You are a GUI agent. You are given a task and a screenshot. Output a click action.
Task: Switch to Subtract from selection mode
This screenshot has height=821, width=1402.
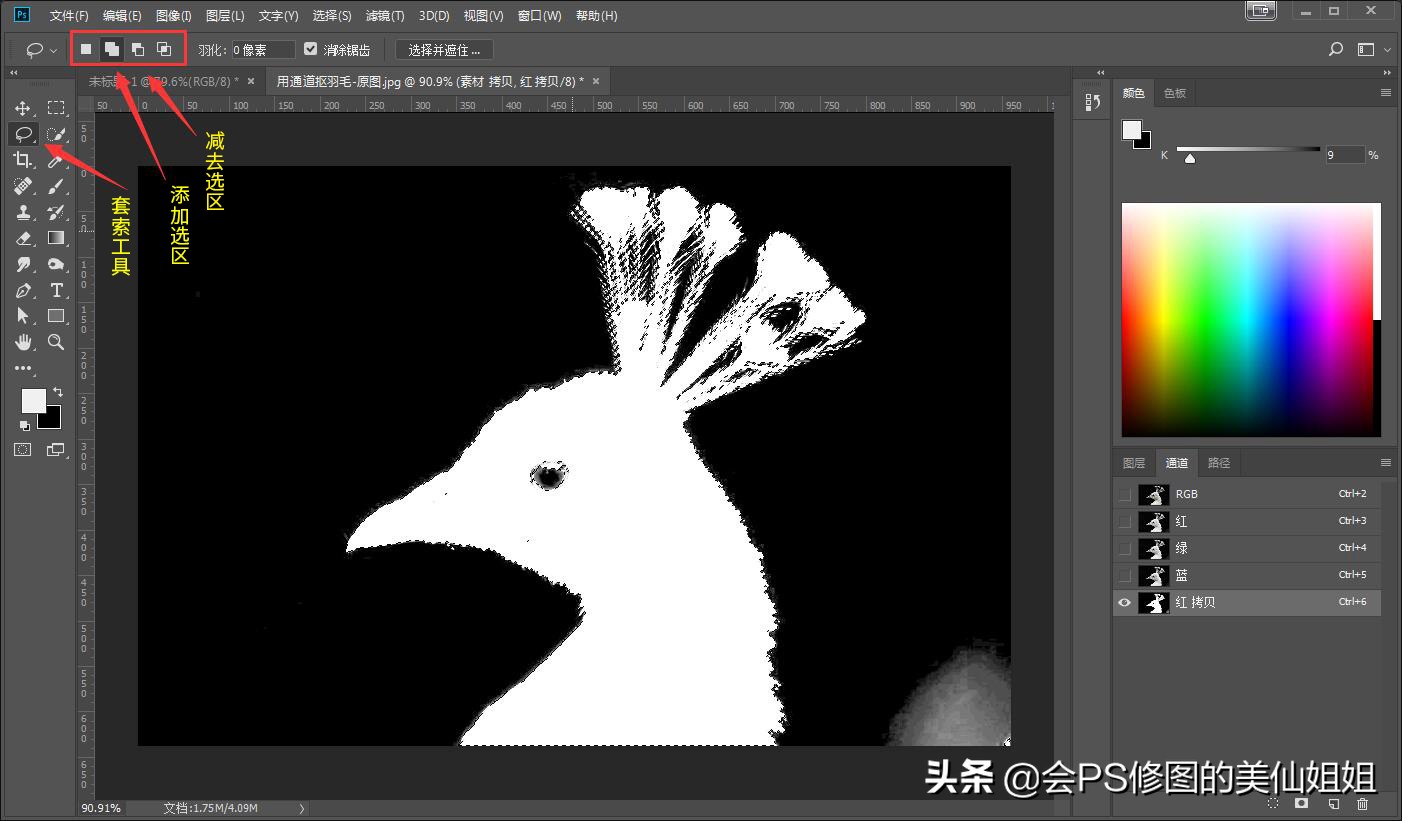tap(136, 48)
